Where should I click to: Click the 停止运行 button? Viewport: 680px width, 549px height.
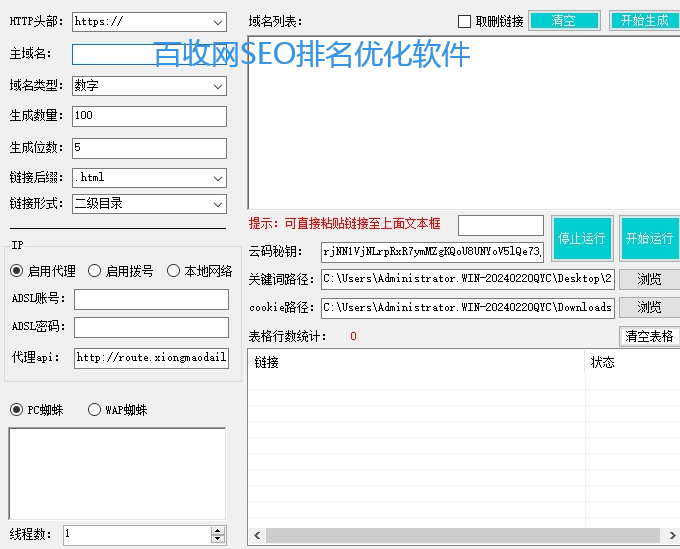click(582, 239)
